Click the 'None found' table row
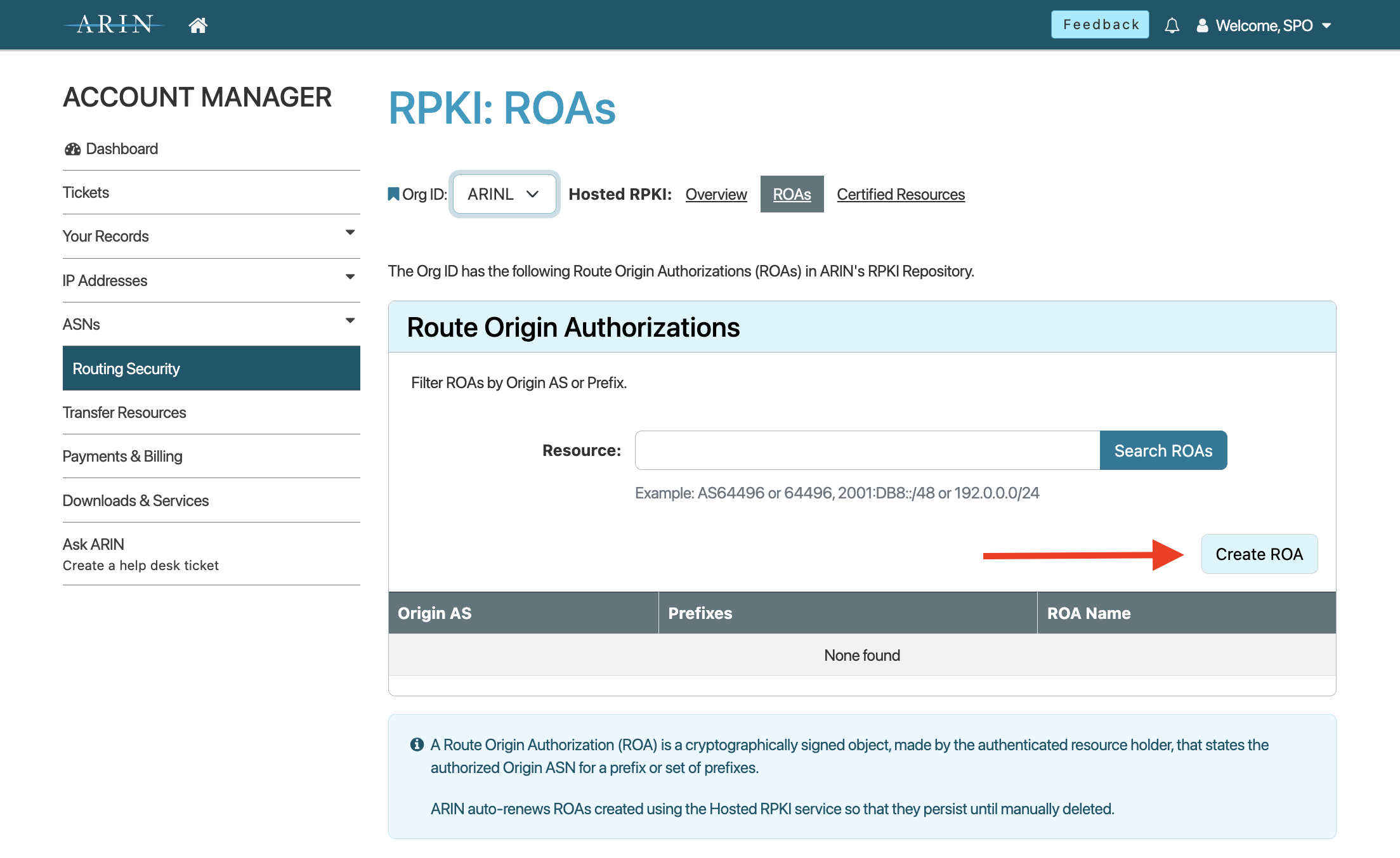This screenshot has height=858, width=1400. [x=862, y=655]
